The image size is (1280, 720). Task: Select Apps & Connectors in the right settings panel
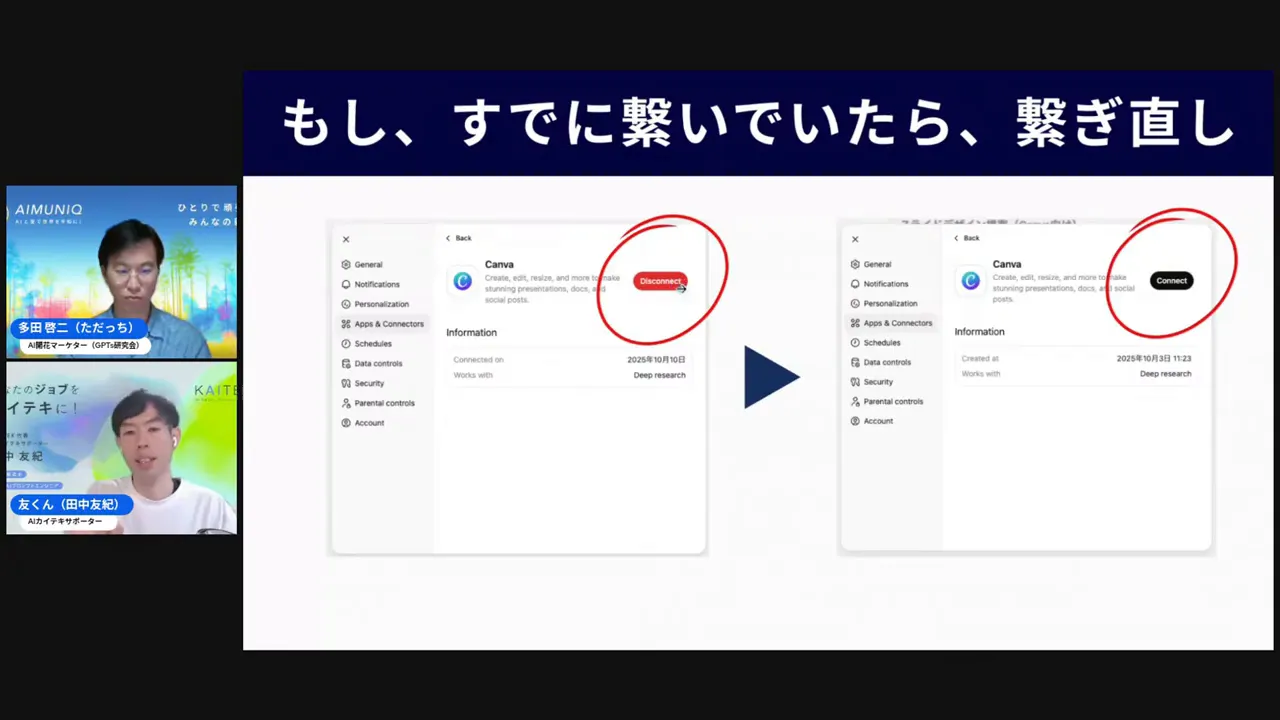[891, 323]
